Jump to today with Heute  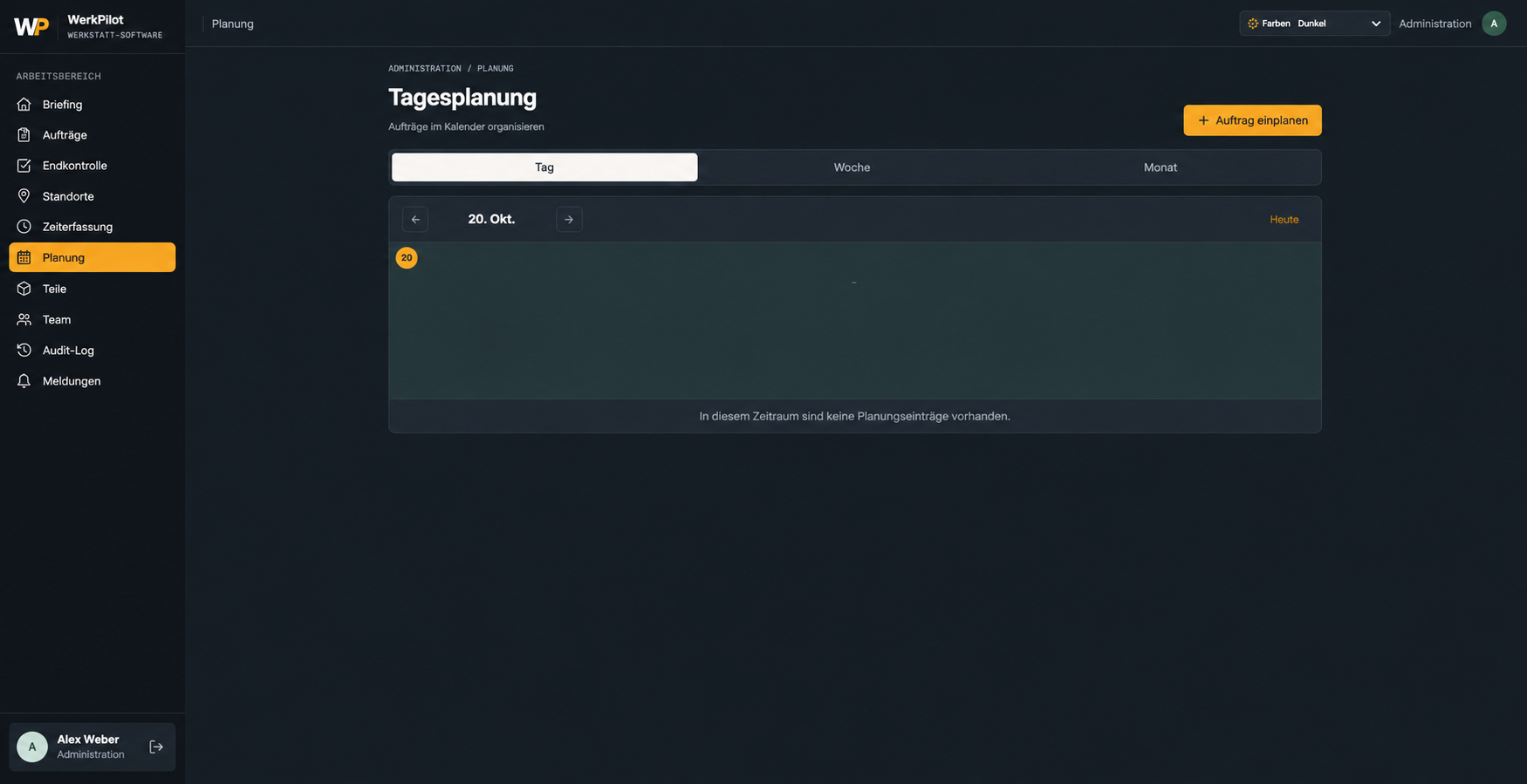click(1284, 220)
